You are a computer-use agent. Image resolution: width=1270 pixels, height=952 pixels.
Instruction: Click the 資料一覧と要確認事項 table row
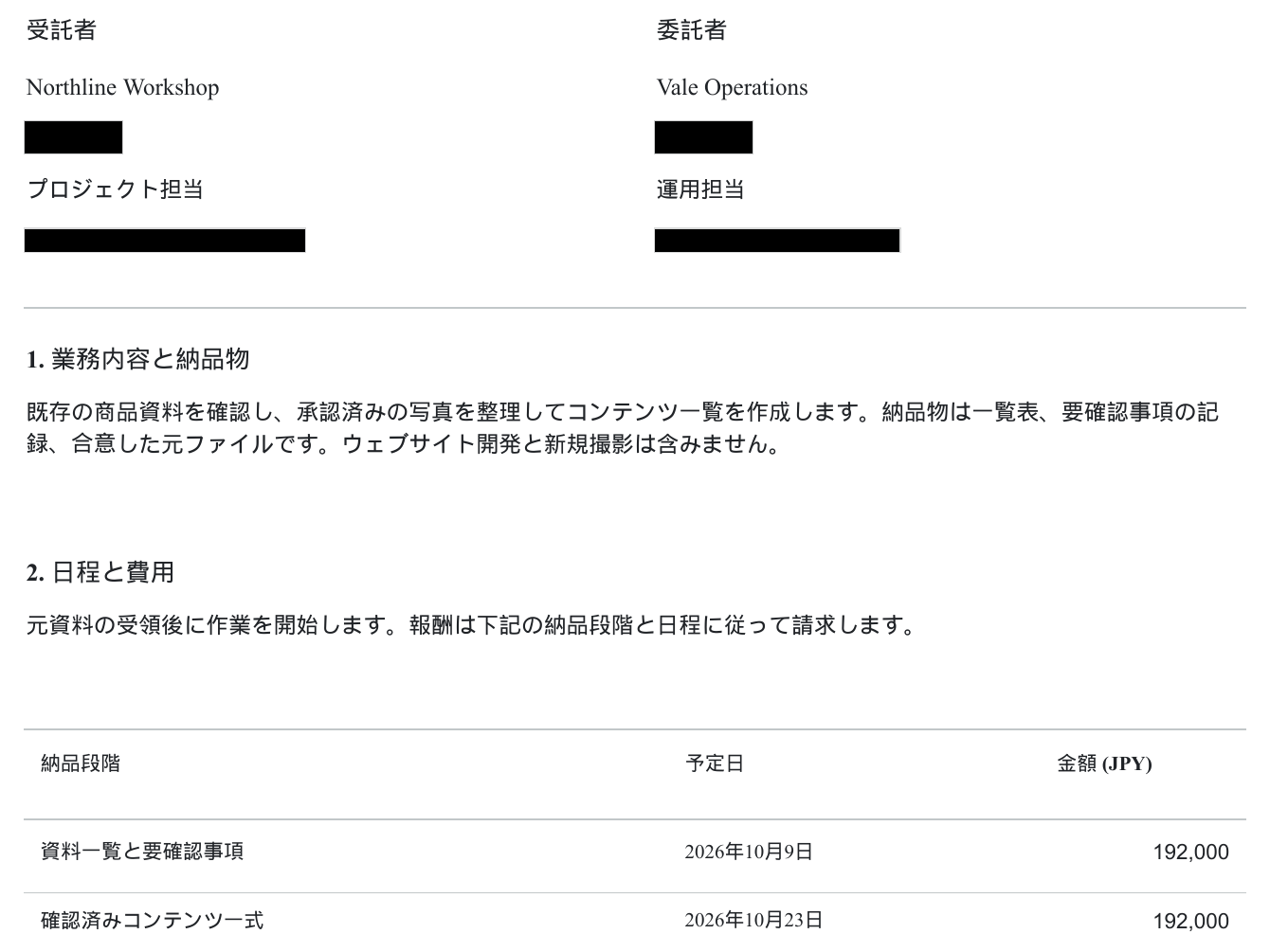click(635, 852)
